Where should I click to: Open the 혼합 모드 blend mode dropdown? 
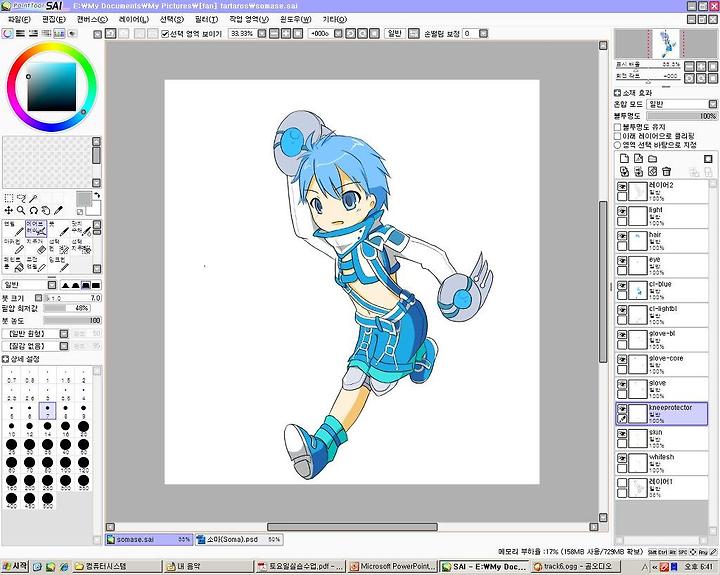click(682, 104)
